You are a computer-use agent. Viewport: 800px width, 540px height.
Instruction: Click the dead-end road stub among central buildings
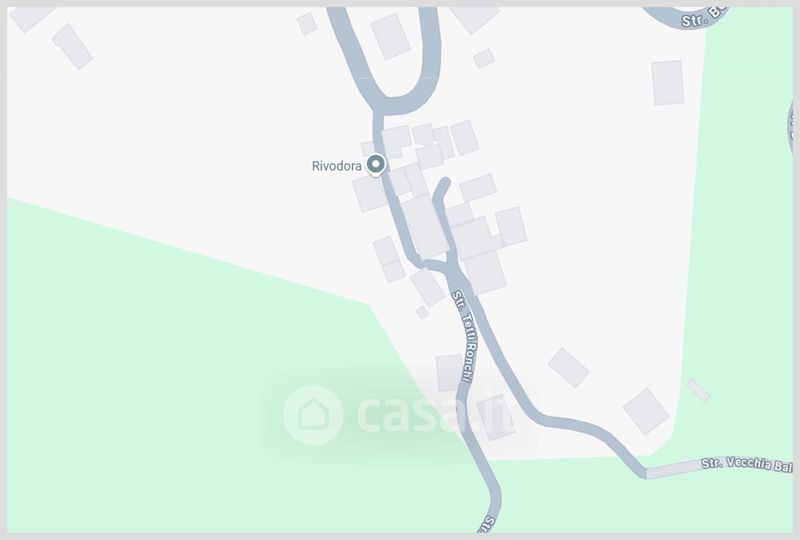tap(441, 198)
